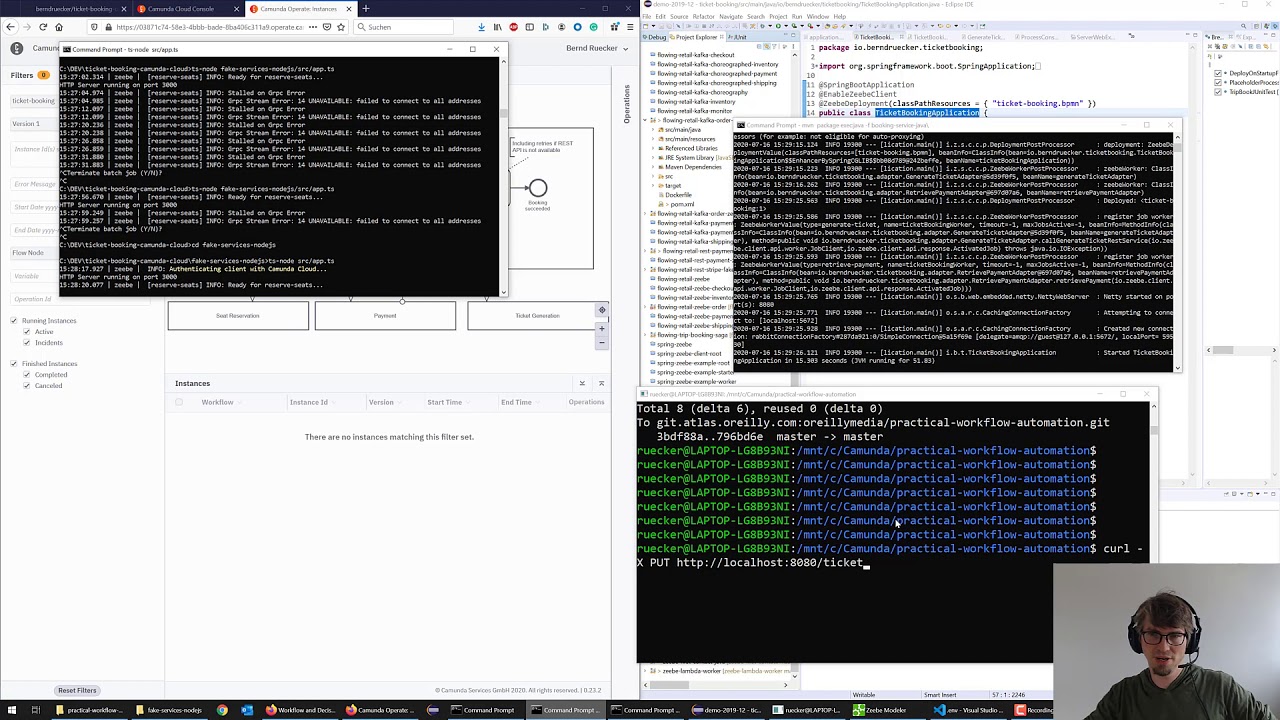Open the Bernd Ruecker user dropdown
Screen dimensions: 1280x720
595,48
